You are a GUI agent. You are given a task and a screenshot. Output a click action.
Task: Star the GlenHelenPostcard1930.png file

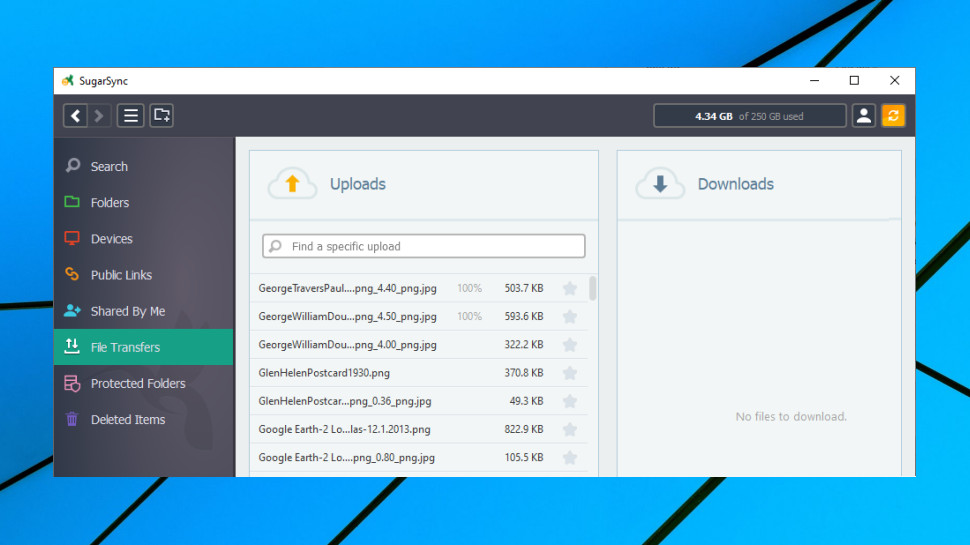coord(570,373)
